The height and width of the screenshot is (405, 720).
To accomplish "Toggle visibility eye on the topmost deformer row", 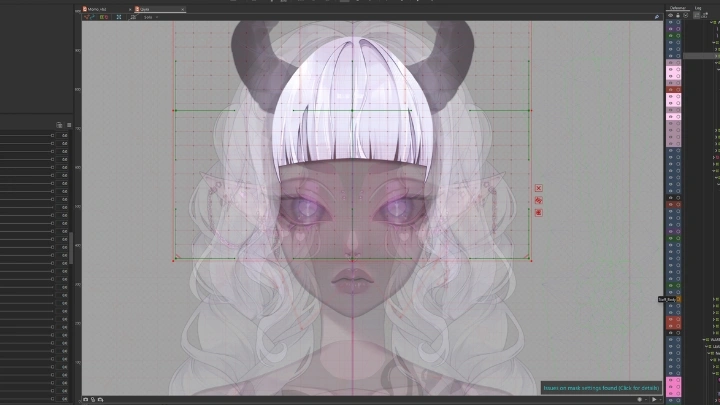I will point(670,22).
